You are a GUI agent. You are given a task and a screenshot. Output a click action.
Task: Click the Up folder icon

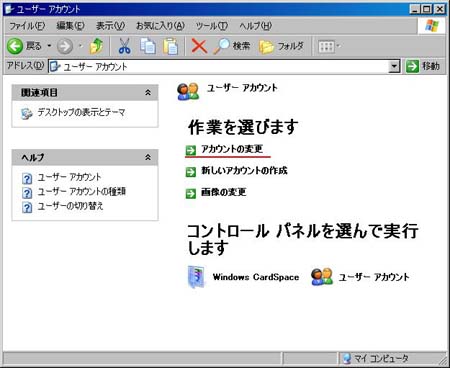tap(96, 46)
